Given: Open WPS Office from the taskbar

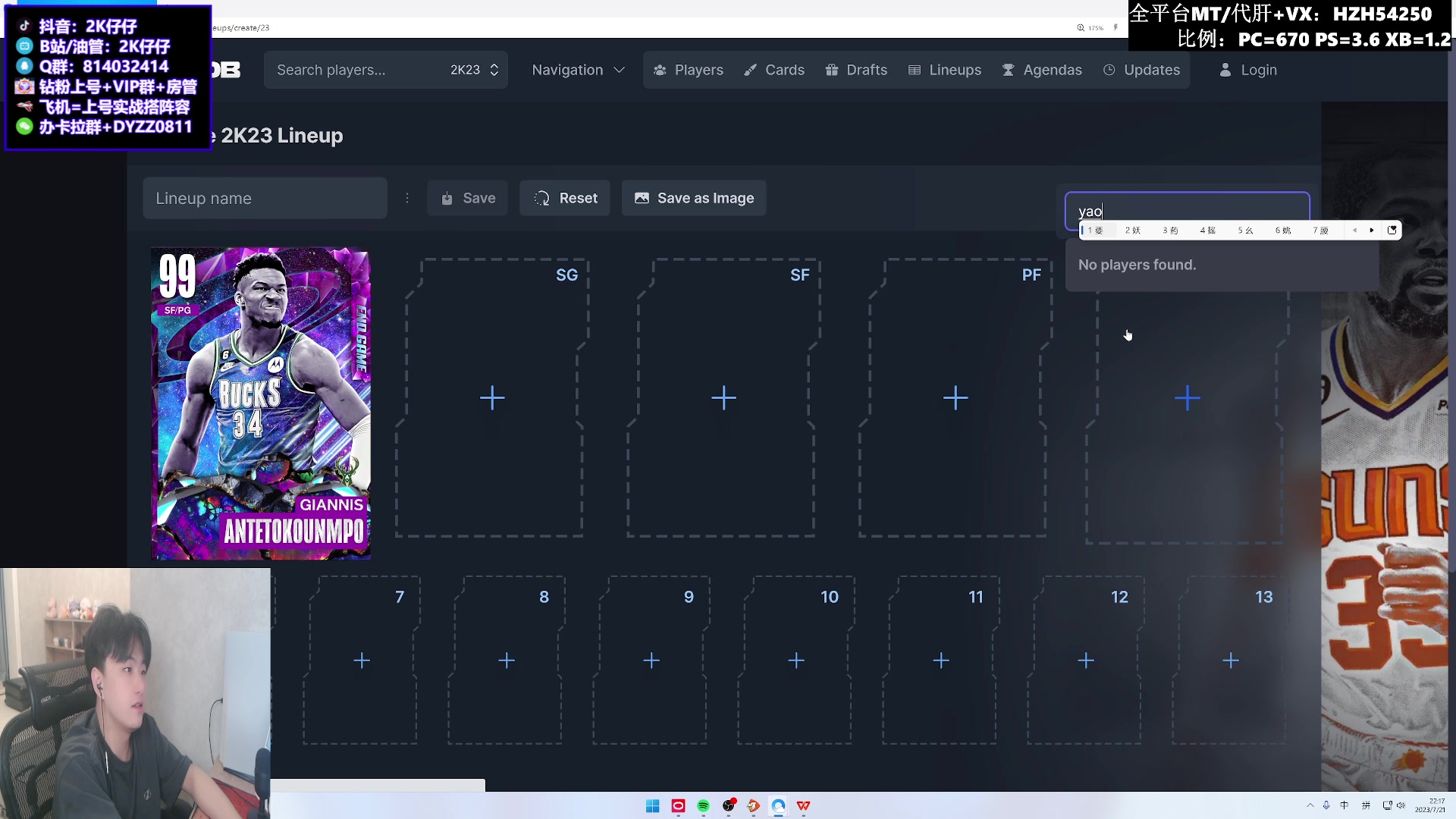Looking at the screenshot, I should click(804, 806).
